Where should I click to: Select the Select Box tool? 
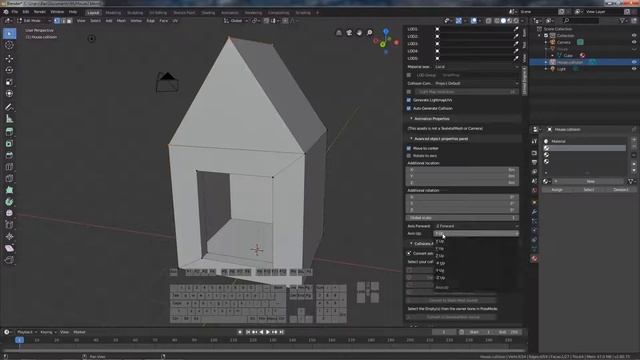coord(9,33)
